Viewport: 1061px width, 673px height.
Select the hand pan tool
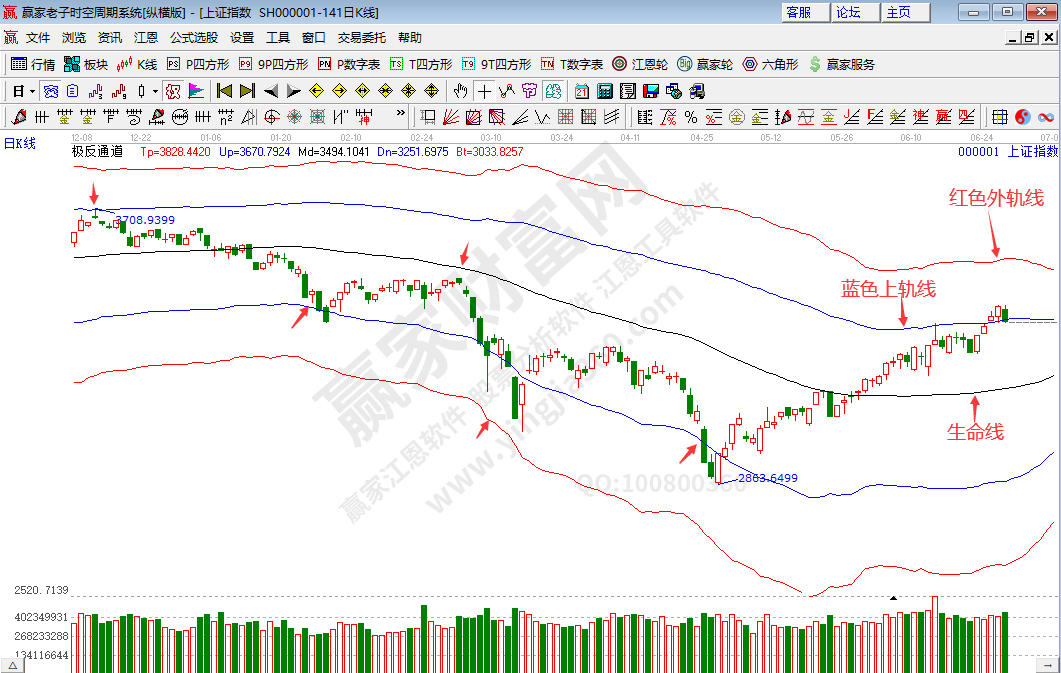pos(460,91)
